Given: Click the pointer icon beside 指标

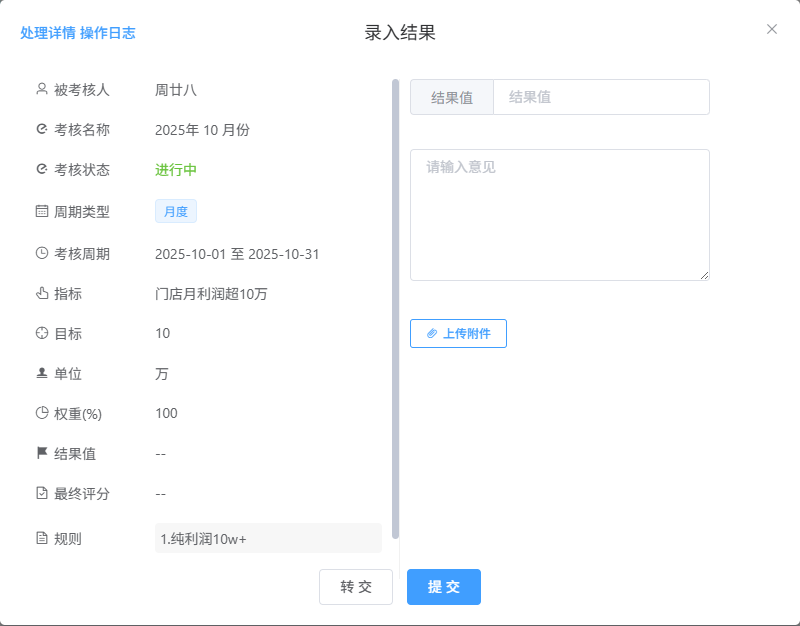Looking at the screenshot, I should (x=42, y=293).
